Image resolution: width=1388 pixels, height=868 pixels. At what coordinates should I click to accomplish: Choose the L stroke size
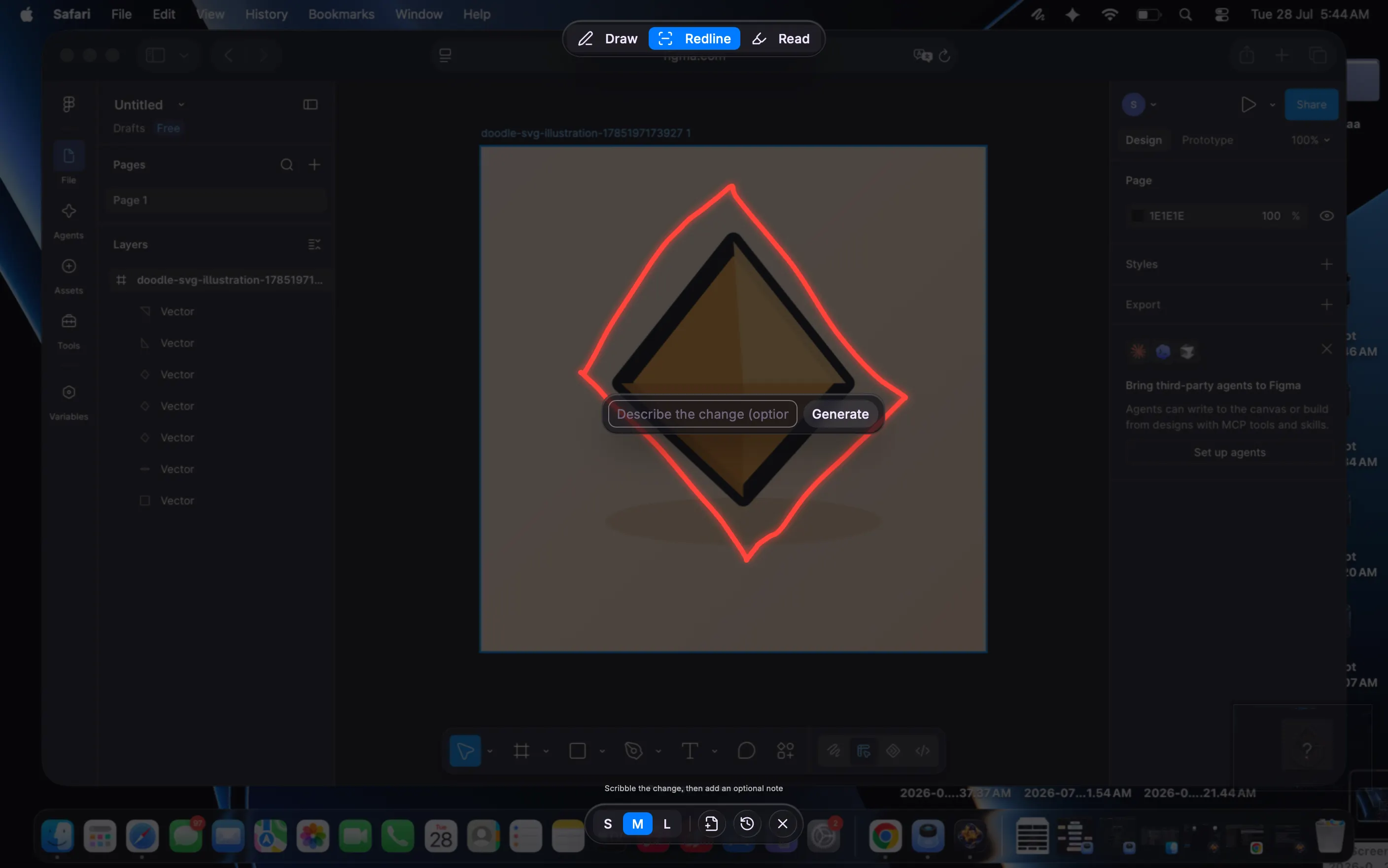click(x=667, y=824)
